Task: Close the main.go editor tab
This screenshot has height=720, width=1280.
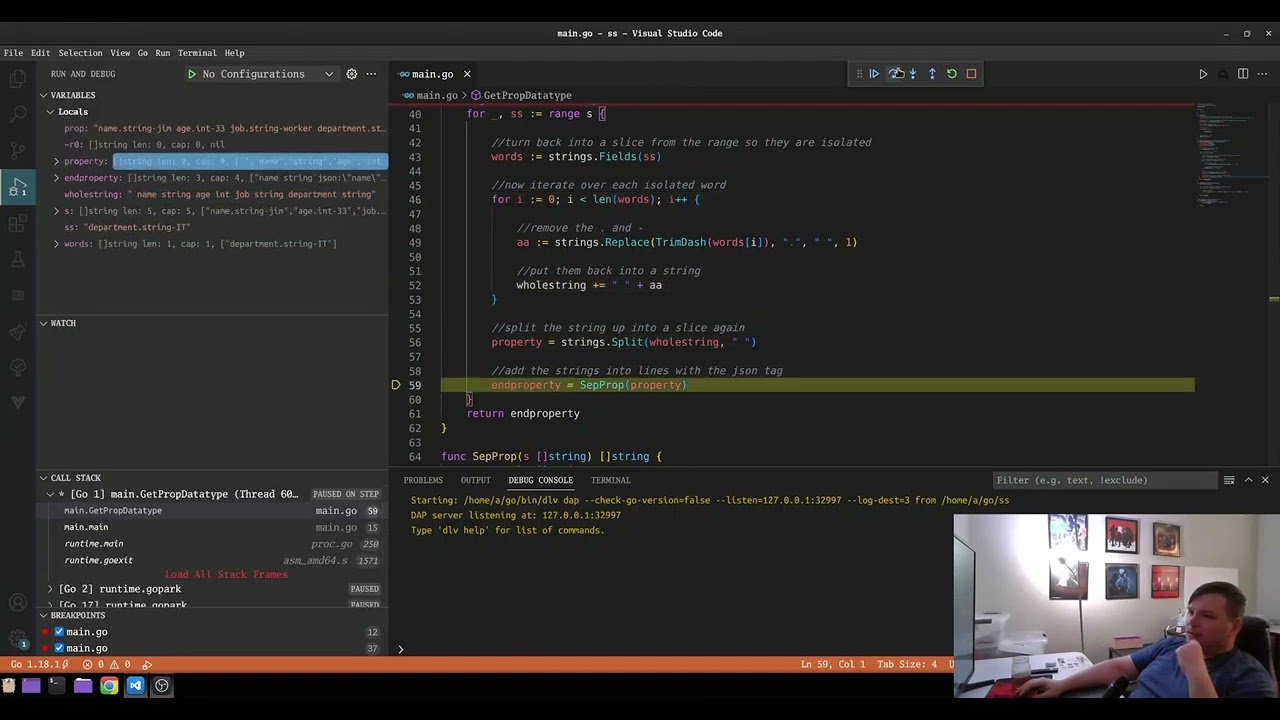Action: coord(467,74)
